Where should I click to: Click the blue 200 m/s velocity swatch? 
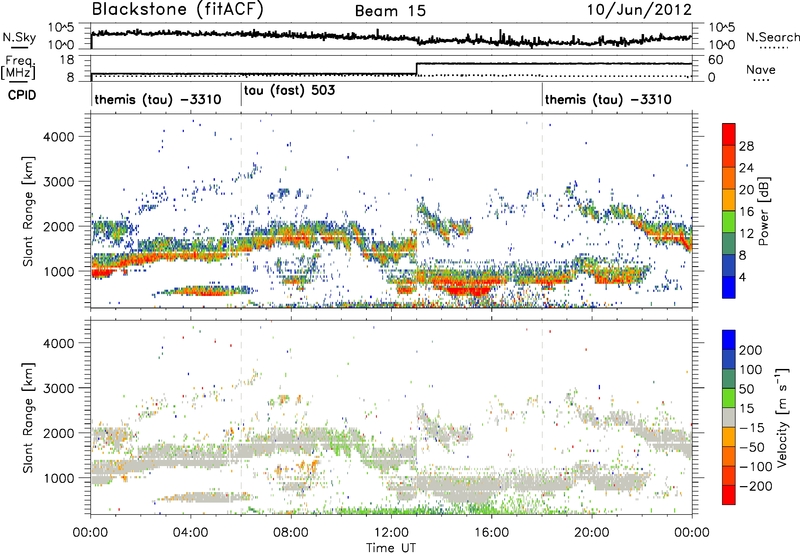point(729,340)
